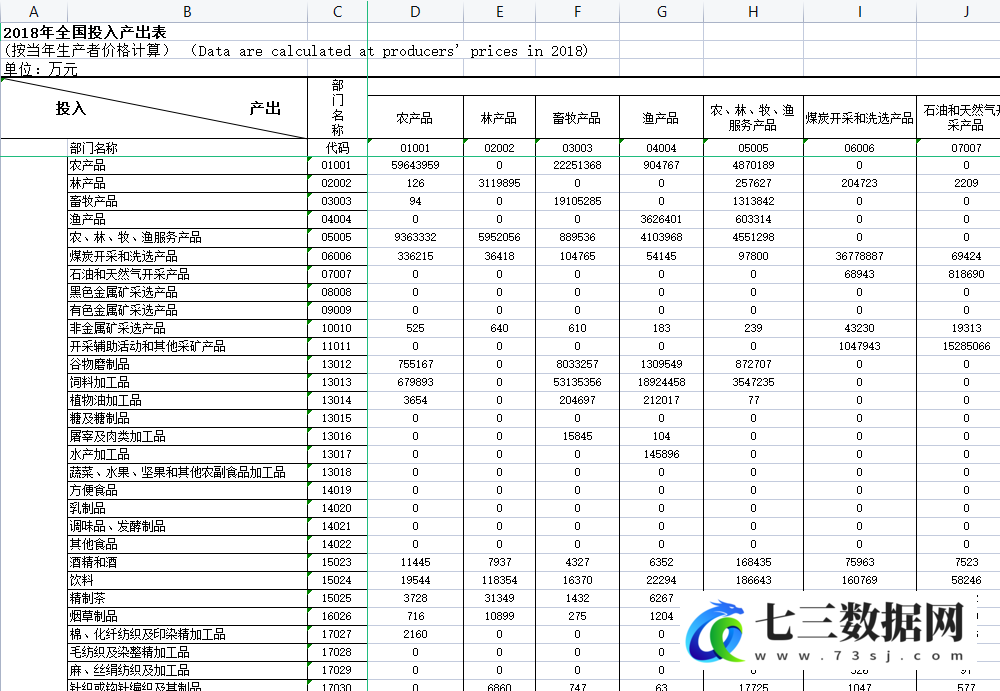Click the code cell '17027' in column C
The width and height of the screenshot is (1000, 691).
coord(337,634)
